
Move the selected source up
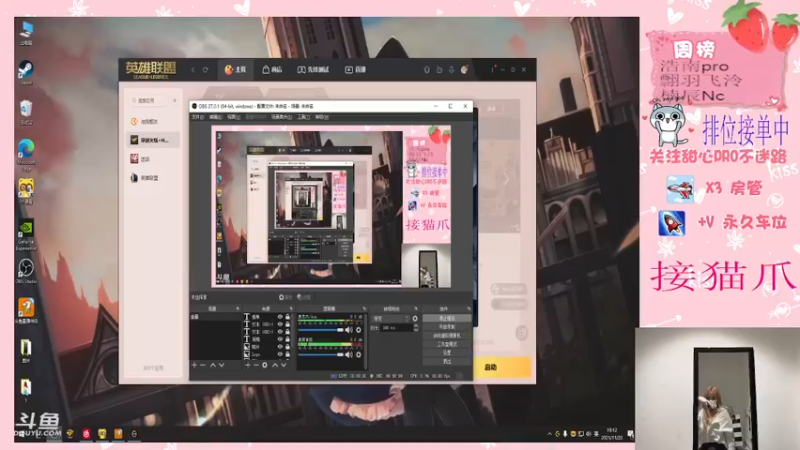(x=275, y=365)
